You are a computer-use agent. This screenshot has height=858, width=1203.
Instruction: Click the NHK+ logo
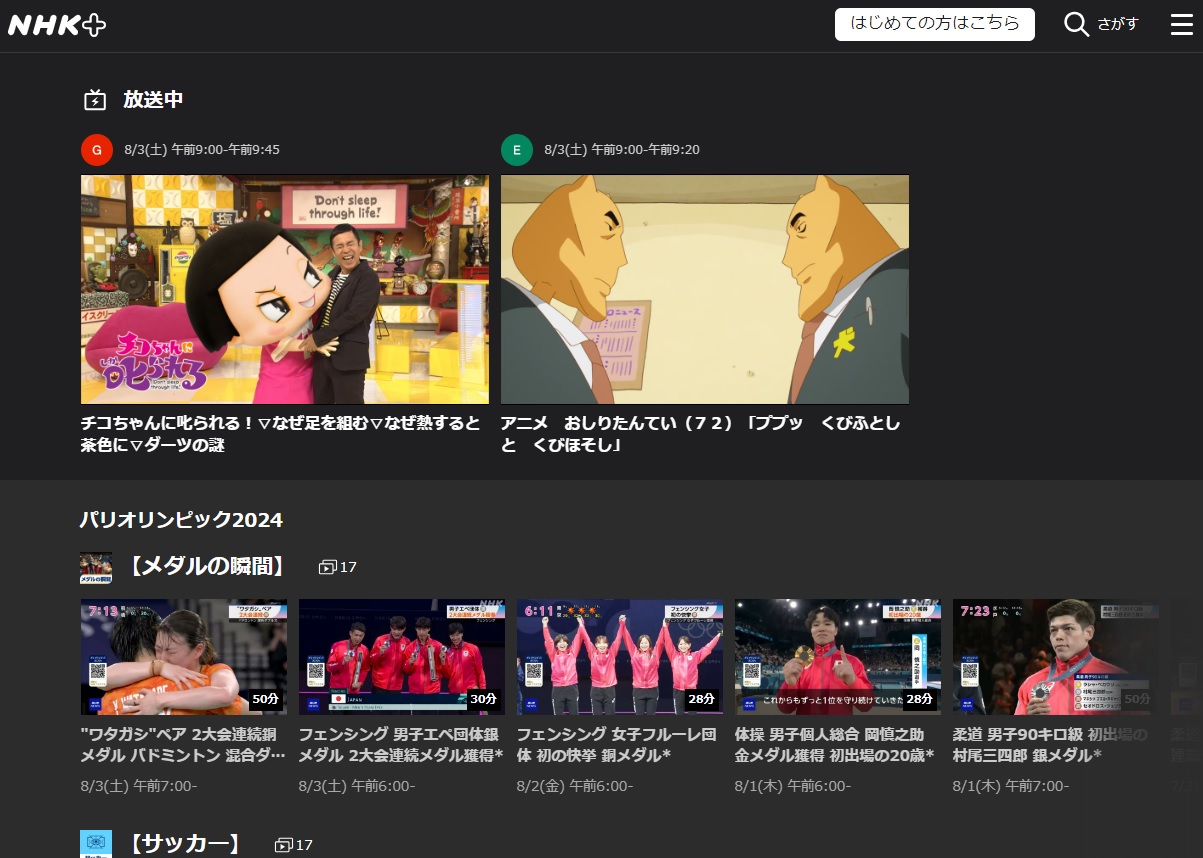pos(57,25)
